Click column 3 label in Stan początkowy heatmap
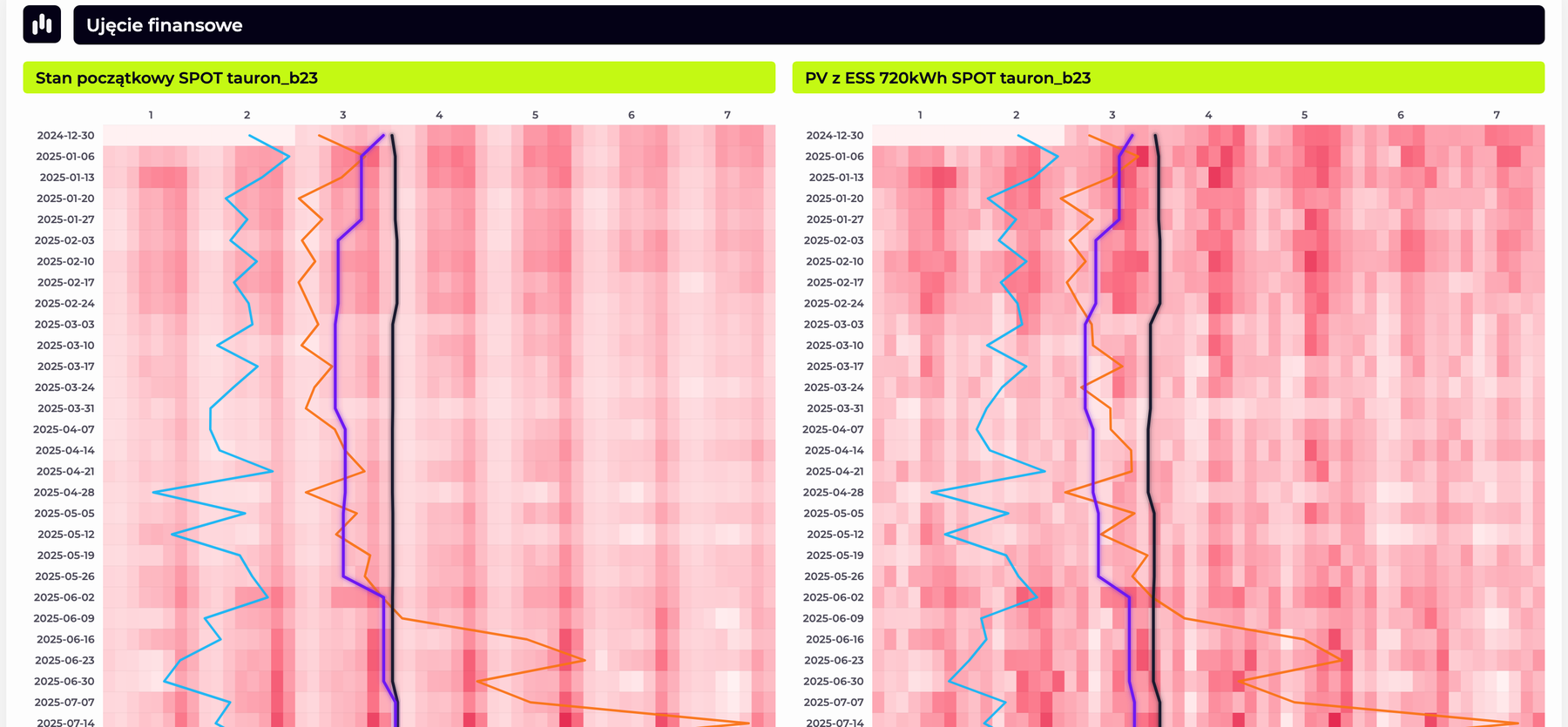Image resolution: width=1568 pixels, height=727 pixels. 343,115
